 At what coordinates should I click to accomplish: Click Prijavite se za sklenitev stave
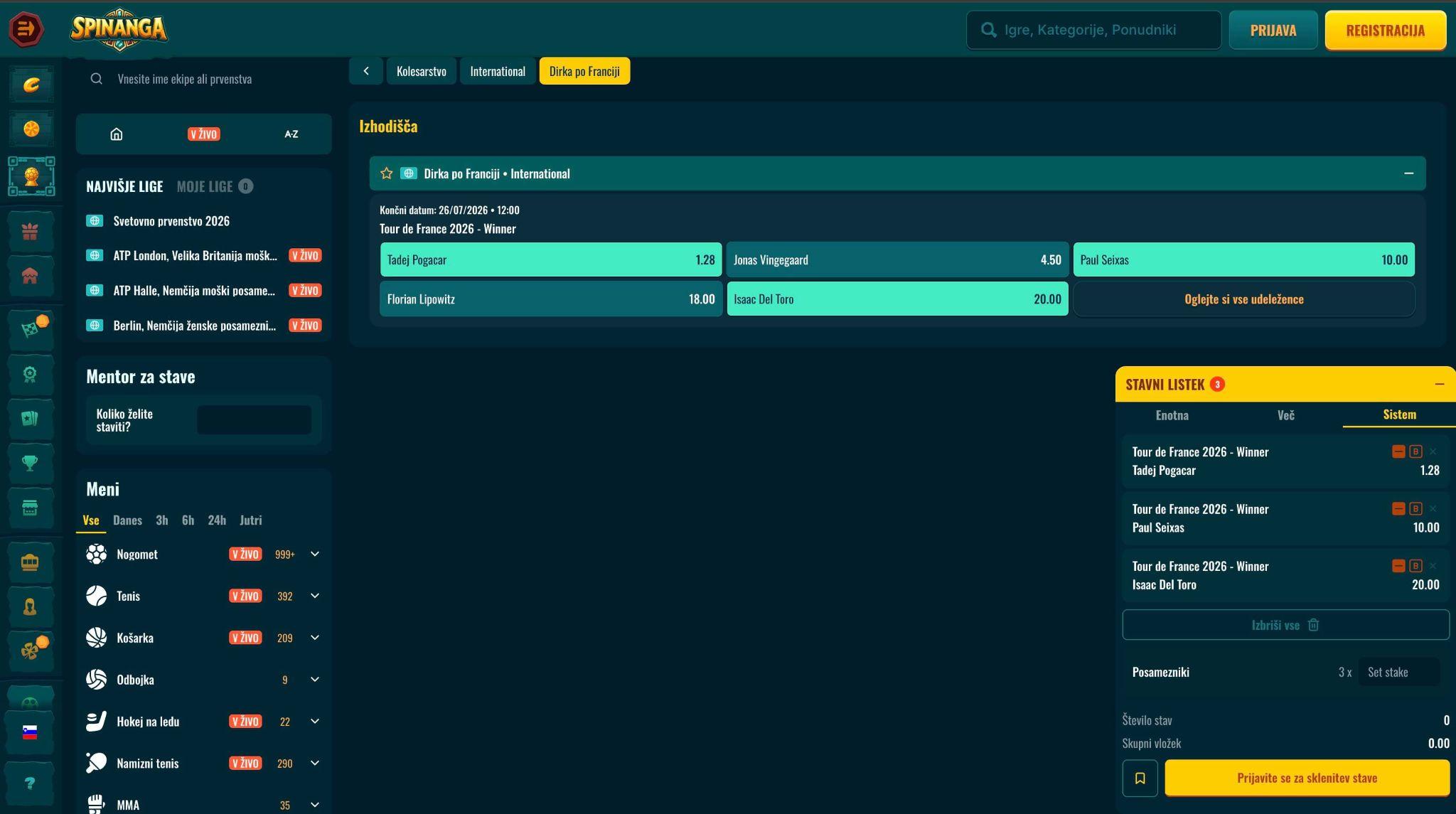(1307, 778)
